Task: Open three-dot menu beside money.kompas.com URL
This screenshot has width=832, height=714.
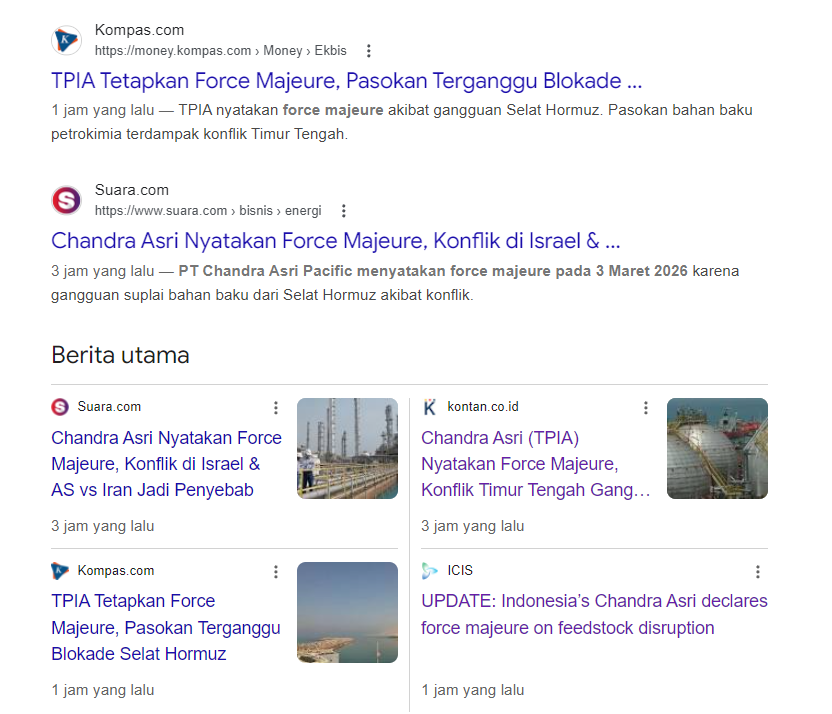Action: (369, 51)
